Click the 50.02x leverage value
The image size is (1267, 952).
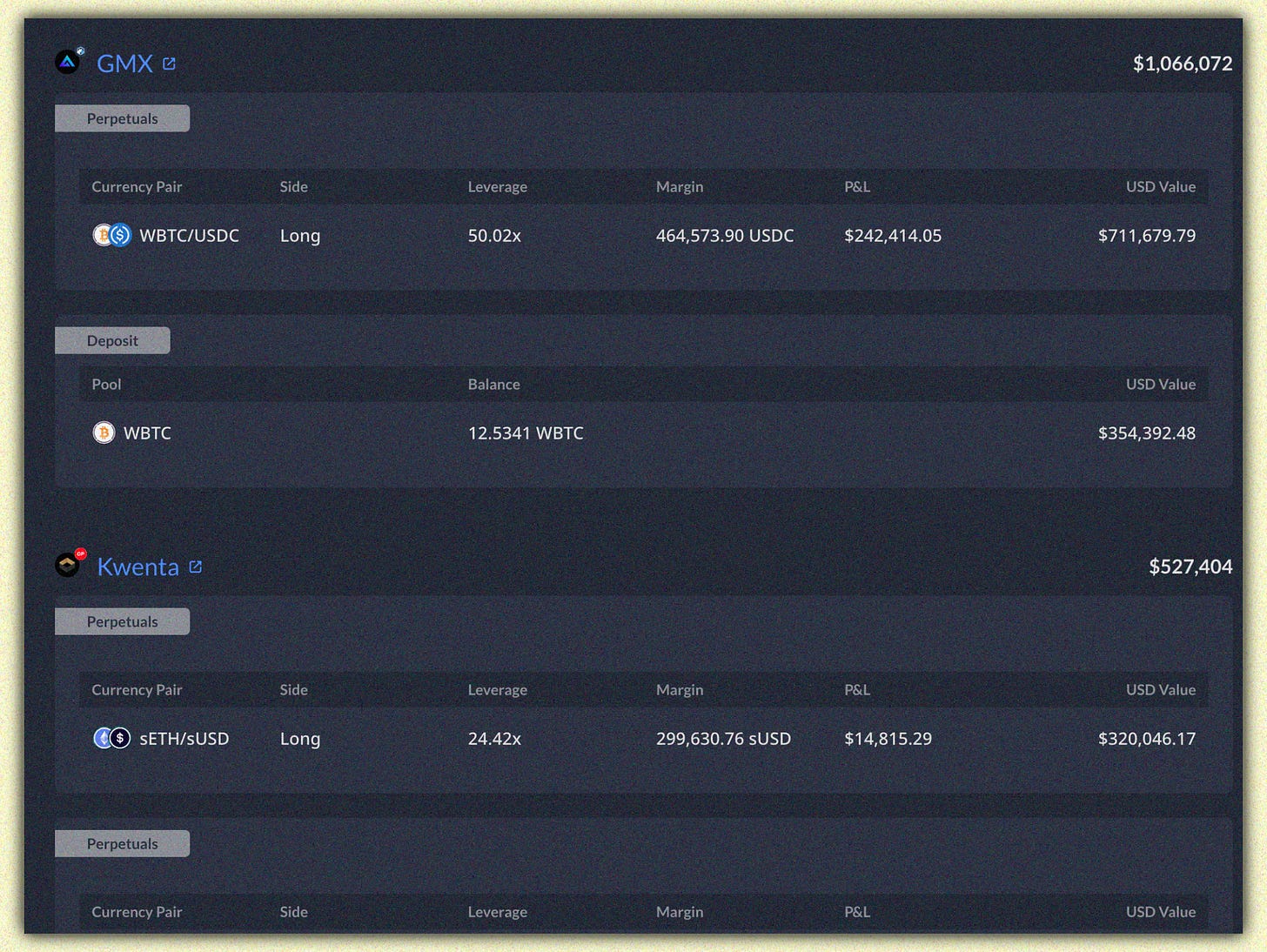tap(494, 236)
